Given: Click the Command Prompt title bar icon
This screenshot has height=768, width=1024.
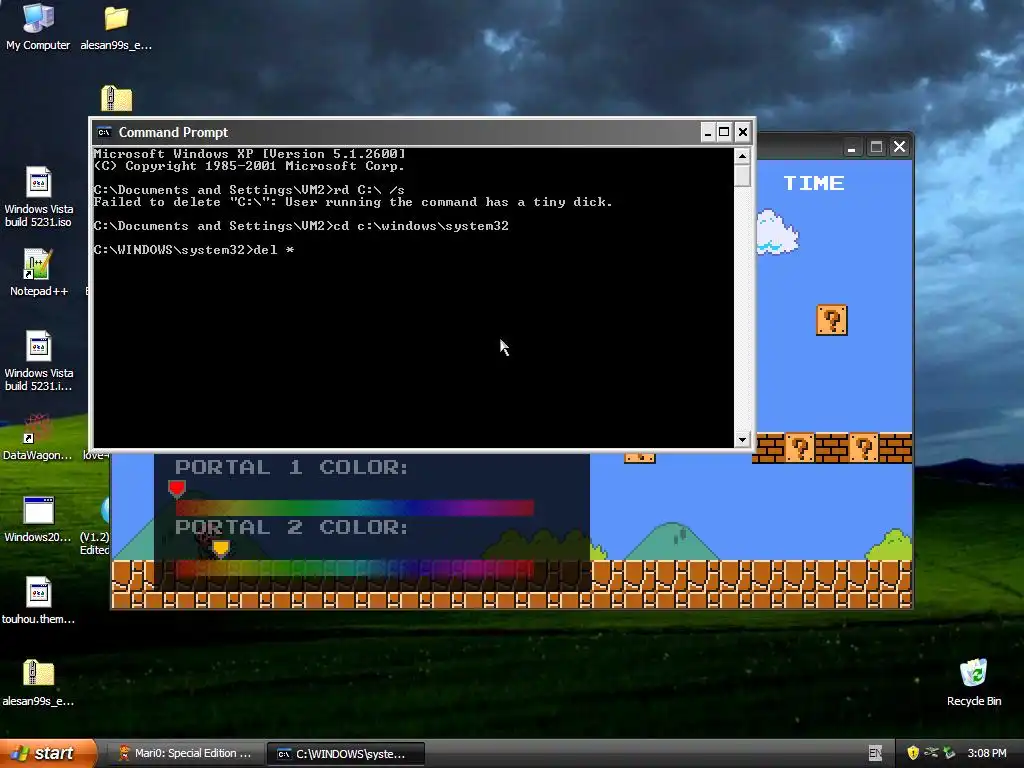Looking at the screenshot, I should pos(104,133).
